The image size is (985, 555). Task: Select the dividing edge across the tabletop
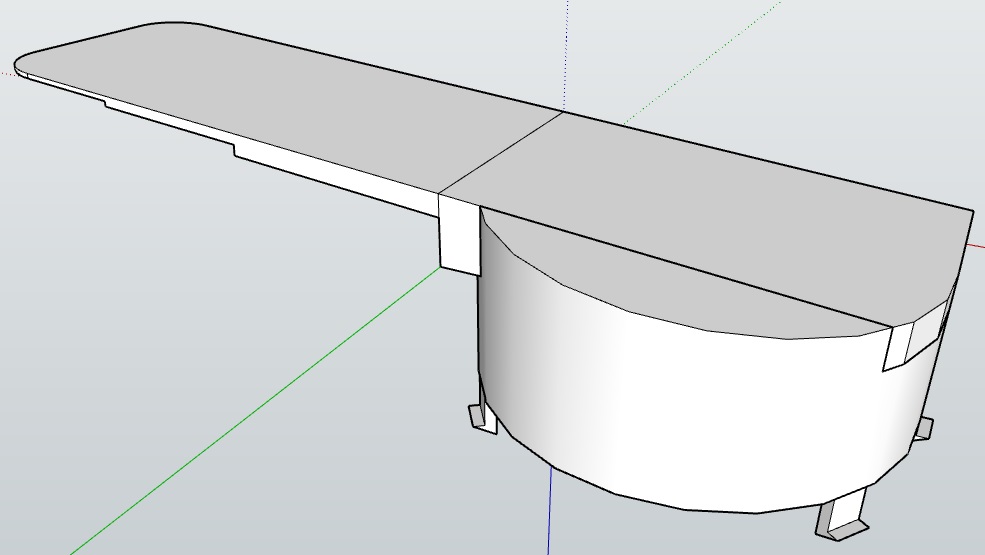click(500, 153)
